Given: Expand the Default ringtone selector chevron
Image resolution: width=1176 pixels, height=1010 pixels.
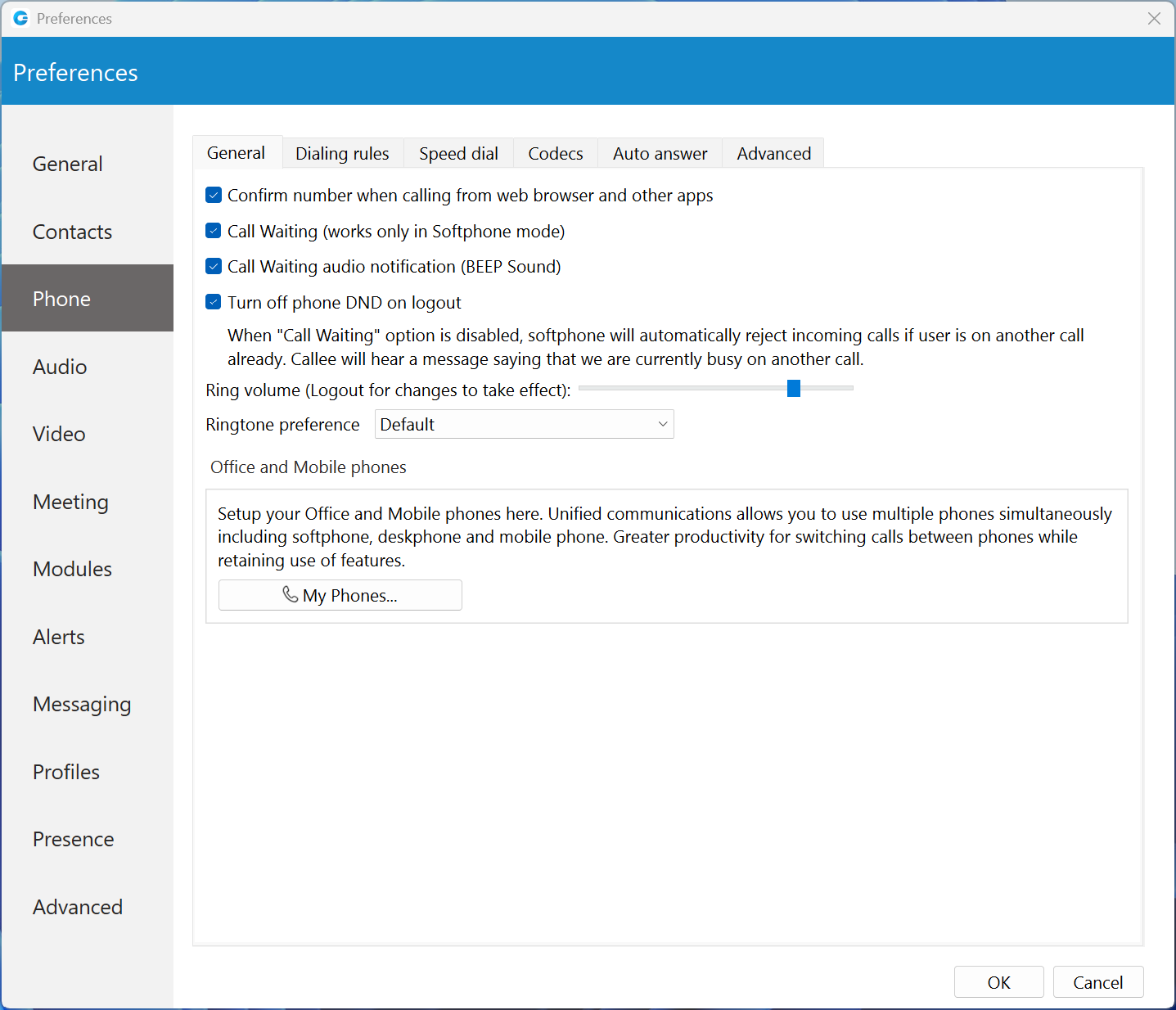Looking at the screenshot, I should pos(662,424).
